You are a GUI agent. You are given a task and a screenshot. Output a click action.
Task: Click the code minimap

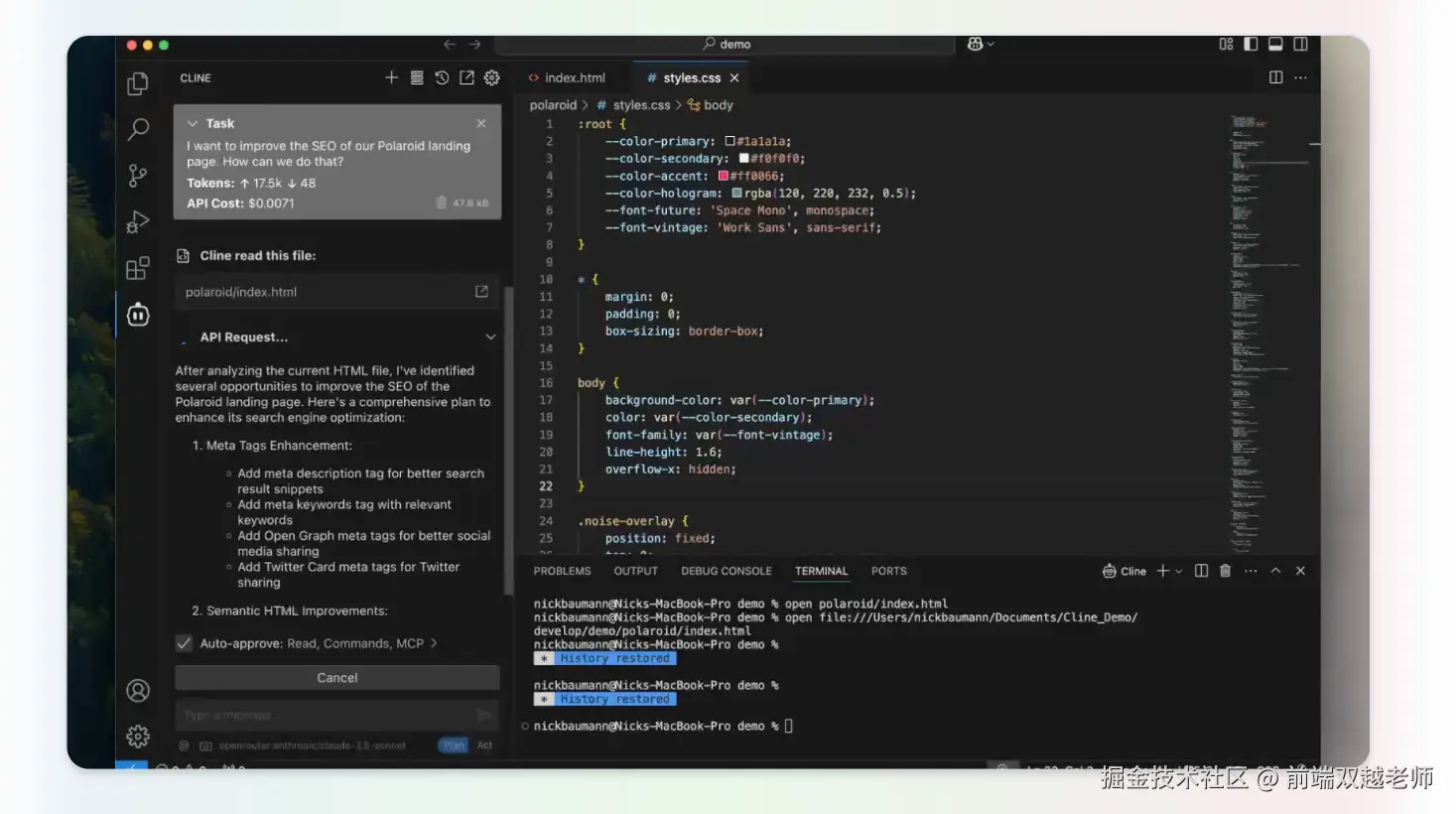click(x=1270, y=333)
